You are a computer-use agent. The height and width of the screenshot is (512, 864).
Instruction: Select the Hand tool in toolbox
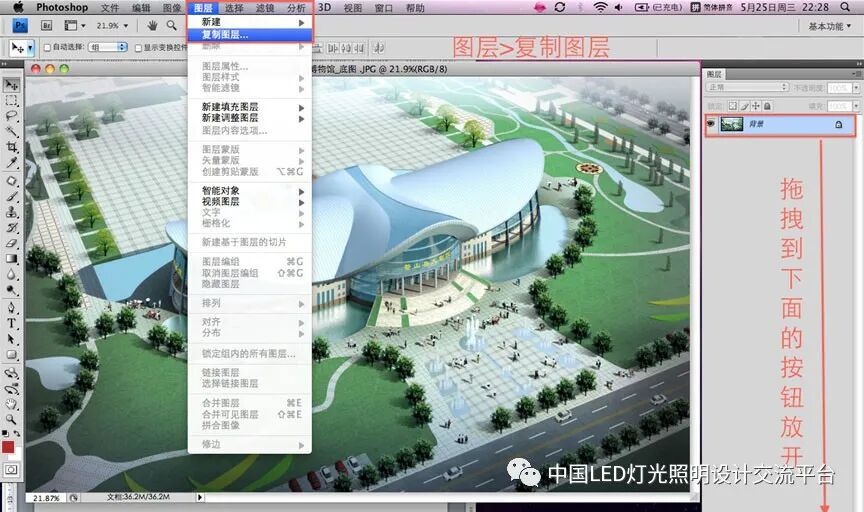[x=12, y=405]
